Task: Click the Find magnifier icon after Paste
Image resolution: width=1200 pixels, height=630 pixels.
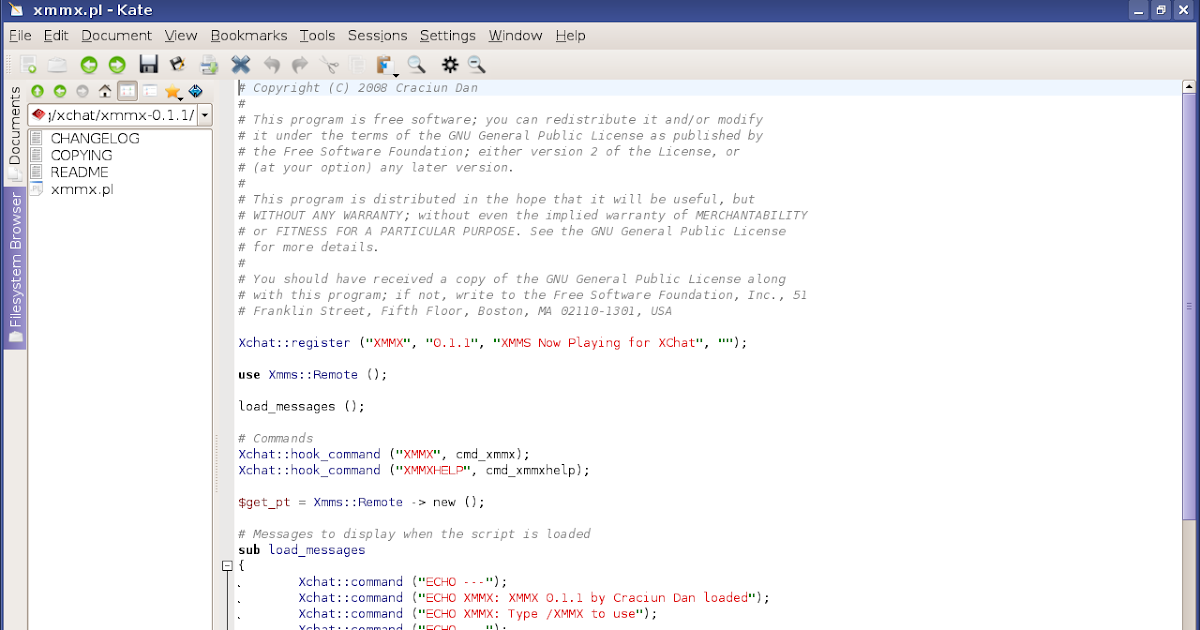Action: 416,65
